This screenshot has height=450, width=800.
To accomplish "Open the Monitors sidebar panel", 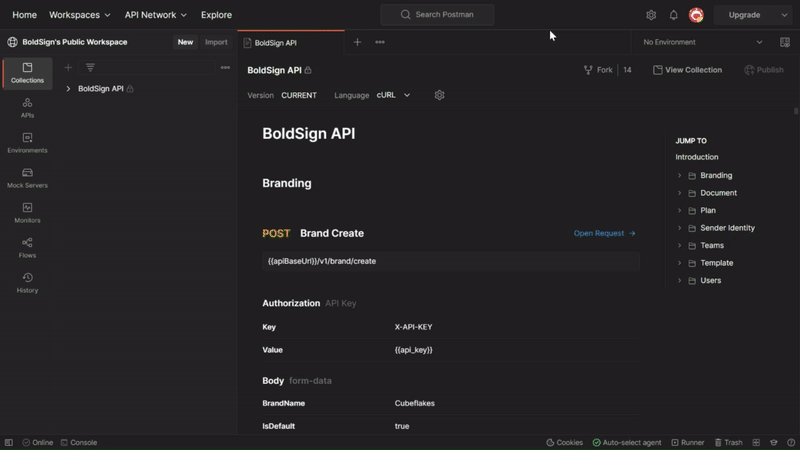I will [27, 213].
